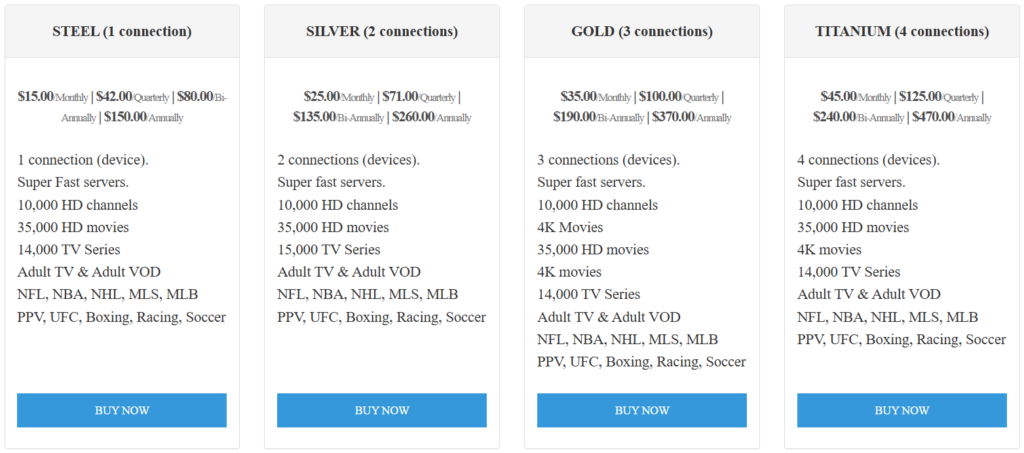Click "1 connection (device)." in STEEL plan
Viewport: 1024px width, 453px height.
[x=82, y=160]
